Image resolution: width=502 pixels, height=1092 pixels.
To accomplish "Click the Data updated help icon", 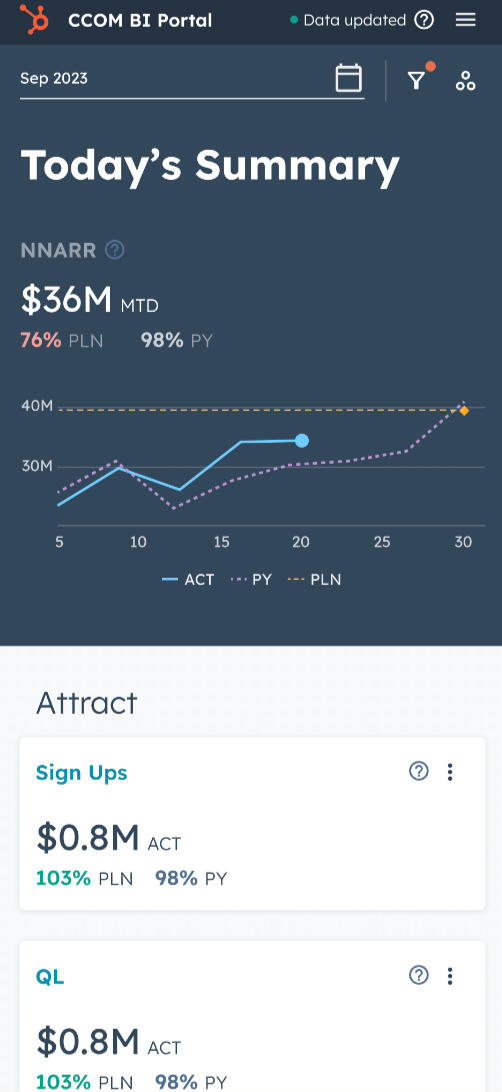I will tap(424, 20).
